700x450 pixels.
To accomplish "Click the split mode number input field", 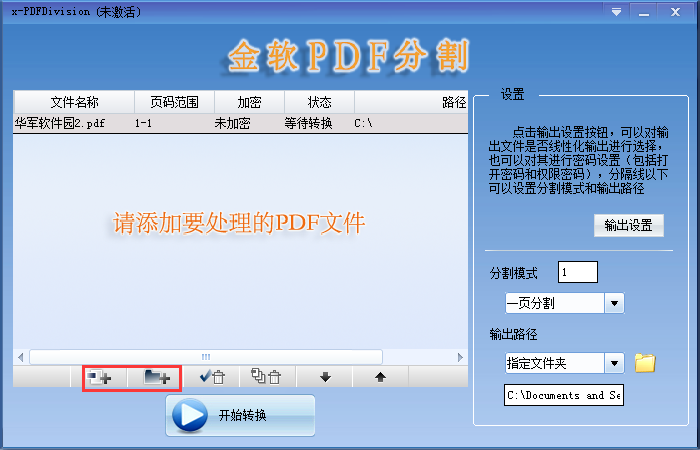I will pyautogui.click(x=578, y=272).
